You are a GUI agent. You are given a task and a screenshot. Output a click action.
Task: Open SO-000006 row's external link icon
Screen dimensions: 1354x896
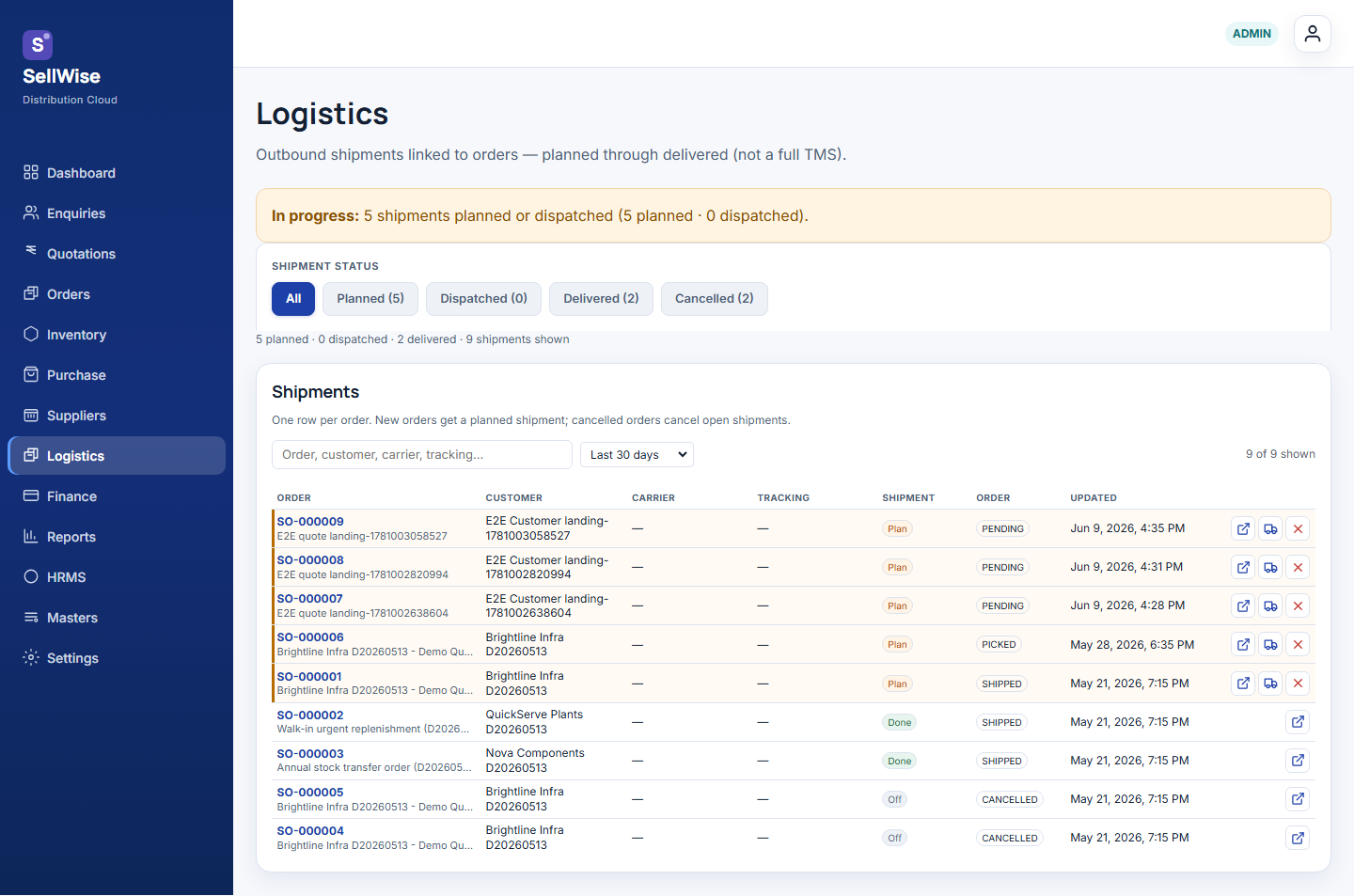pos(1243,644)
